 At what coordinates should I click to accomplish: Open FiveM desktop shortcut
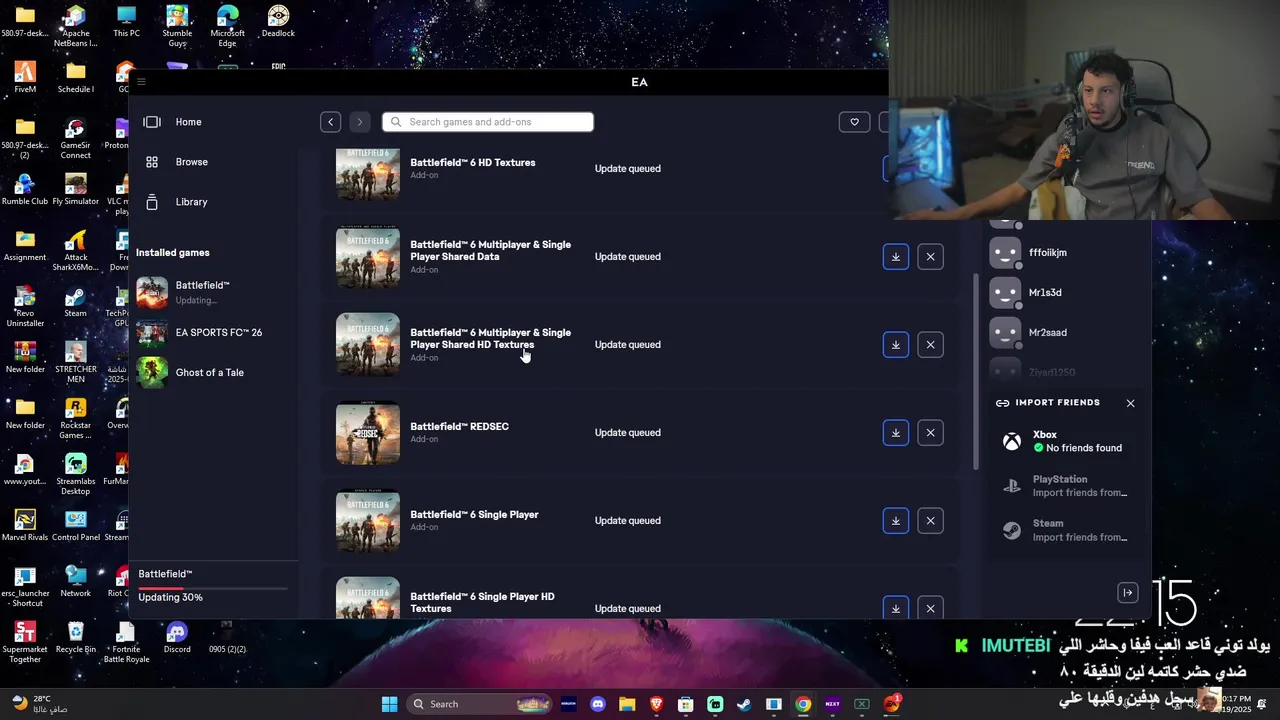click(25, 78)
